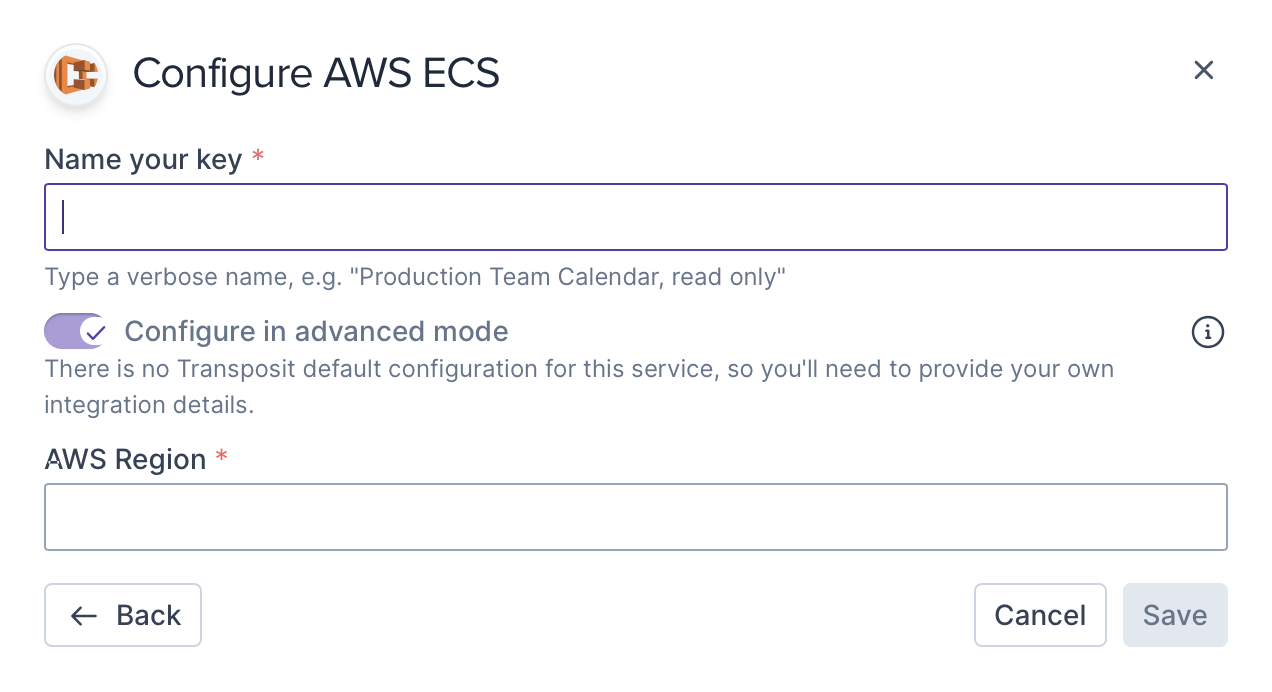Close the Configure AWS ECS dialog
Screen dimensions: 1272x692
pos(1204,70)
